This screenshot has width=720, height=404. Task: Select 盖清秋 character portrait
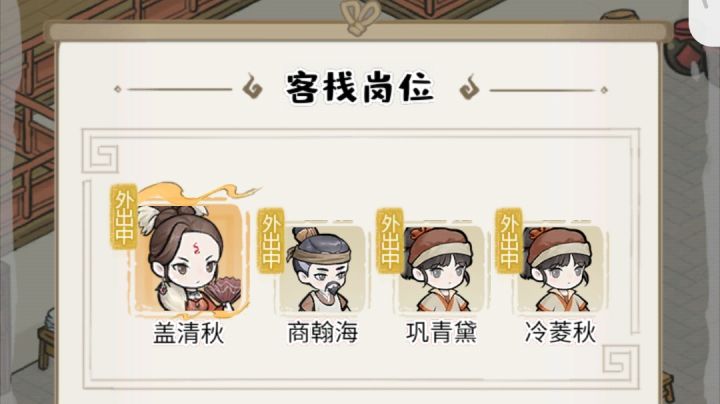click(188, 258)
